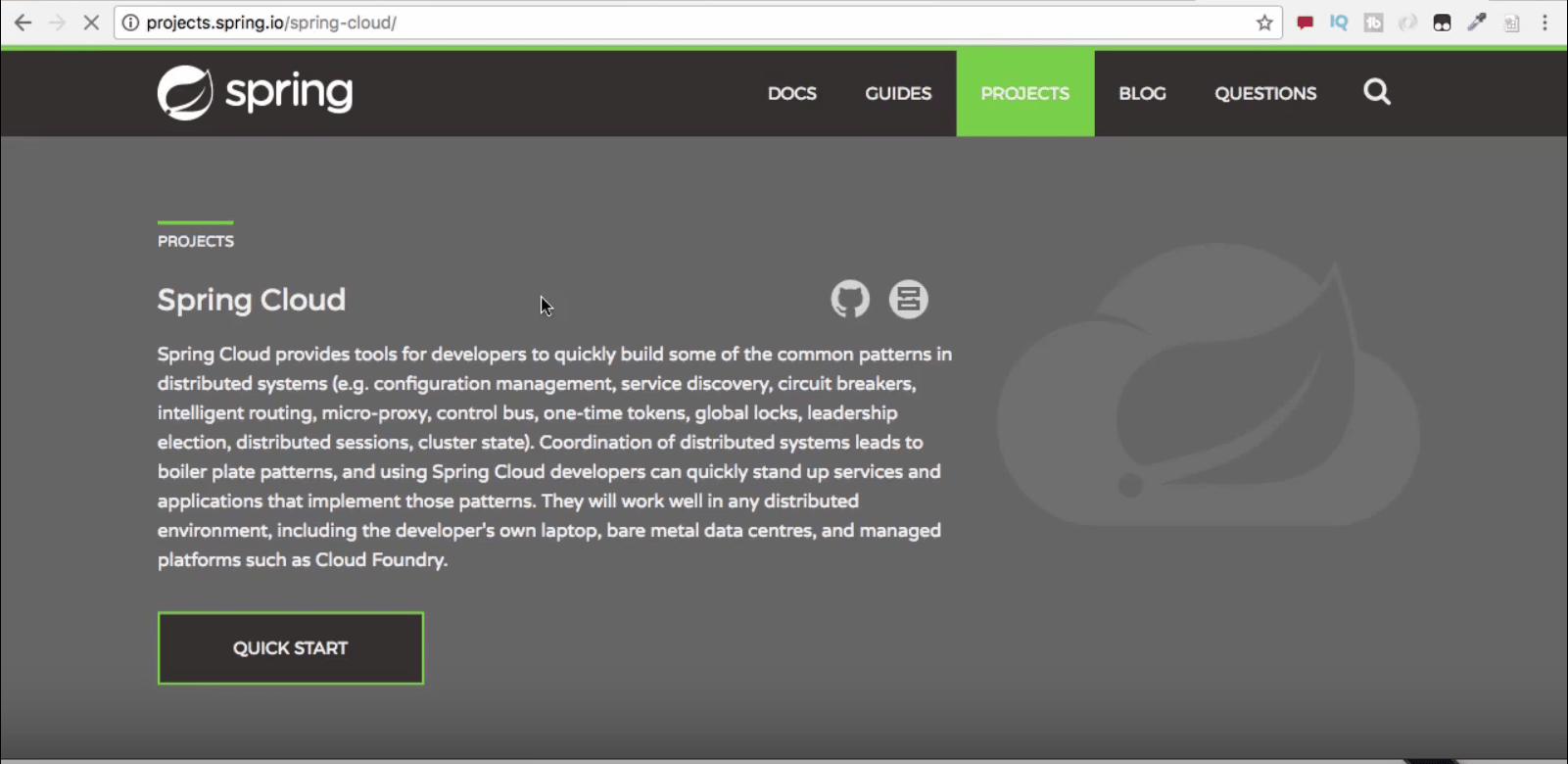
Task: Click the gray 1b extension icon
Action: 1373,23
